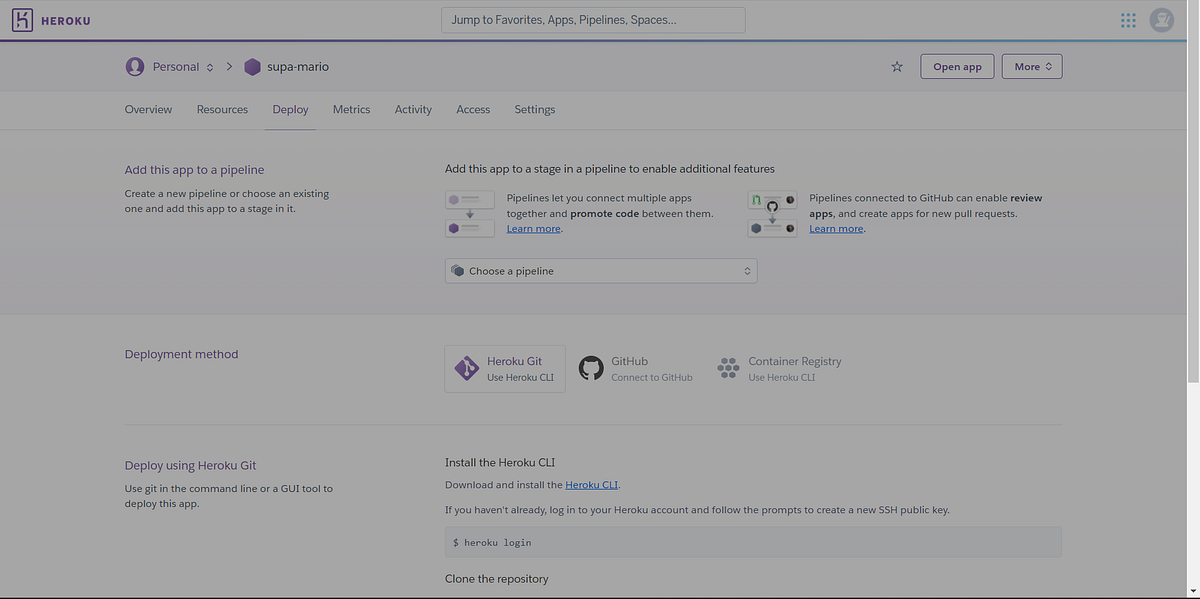Switch to the Resources tab
Screen dimensions: 1200x599
click(222, 109)
